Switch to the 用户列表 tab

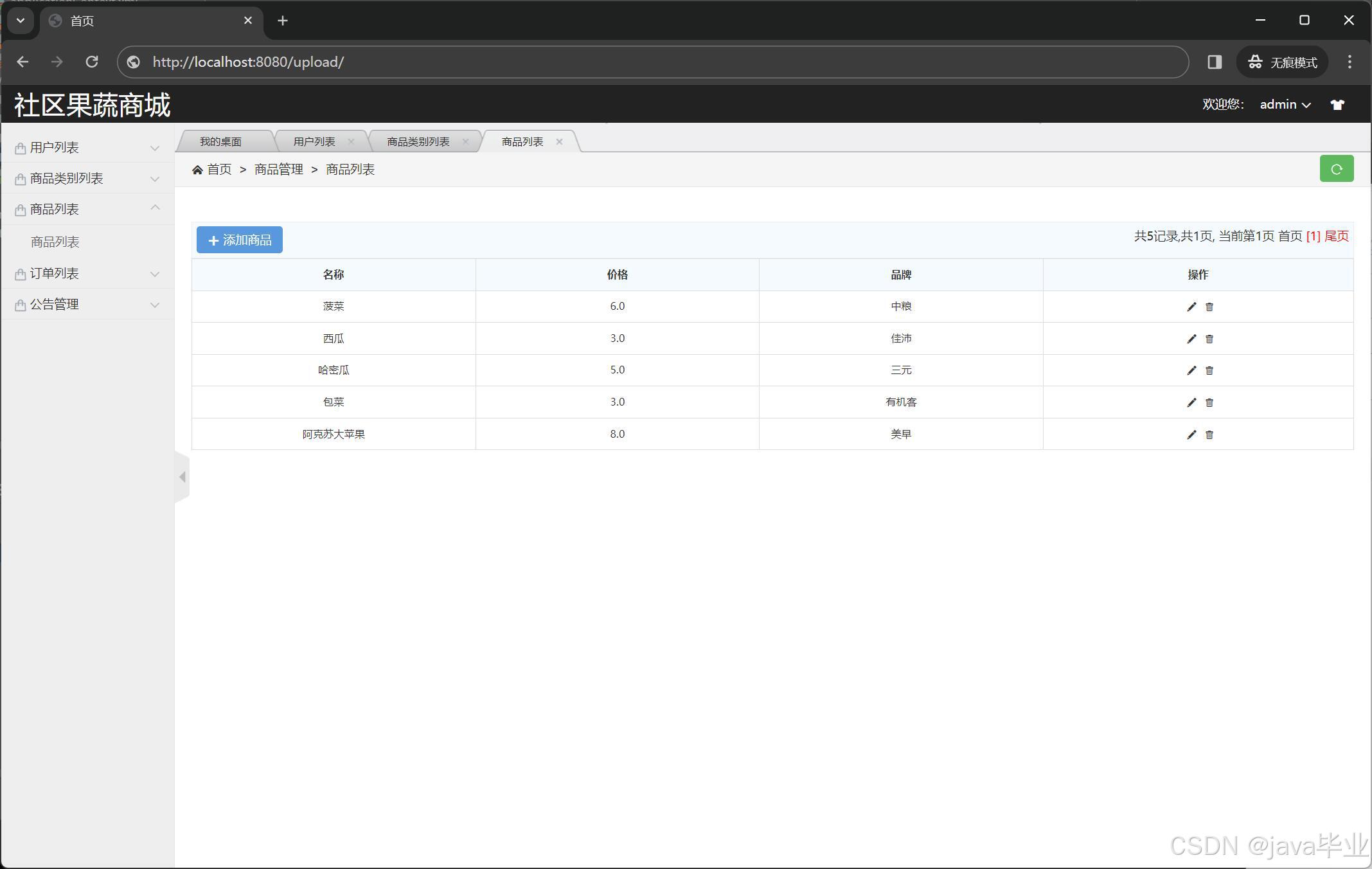point(314,141)
